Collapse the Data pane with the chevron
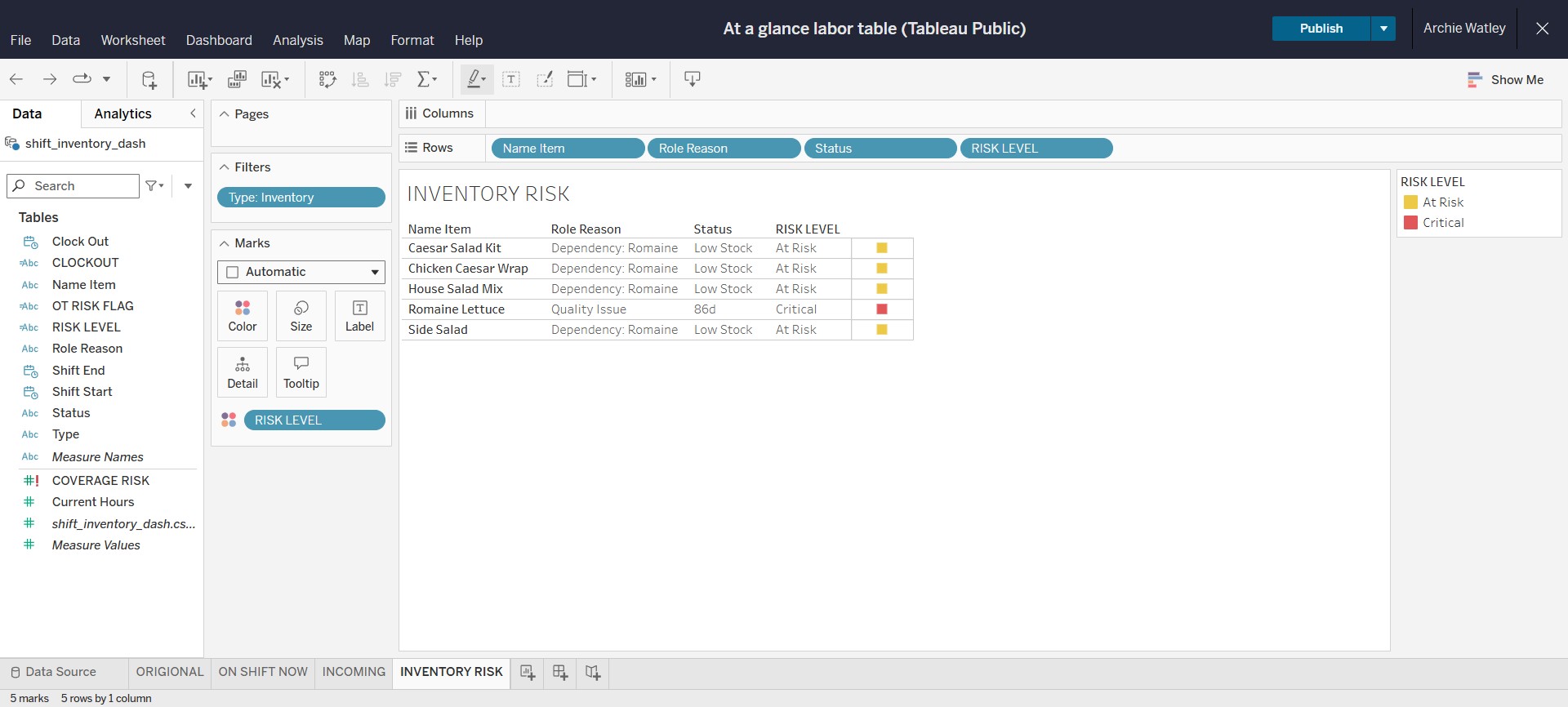The height and width of the screenshot is (707, 1568). 193,113
